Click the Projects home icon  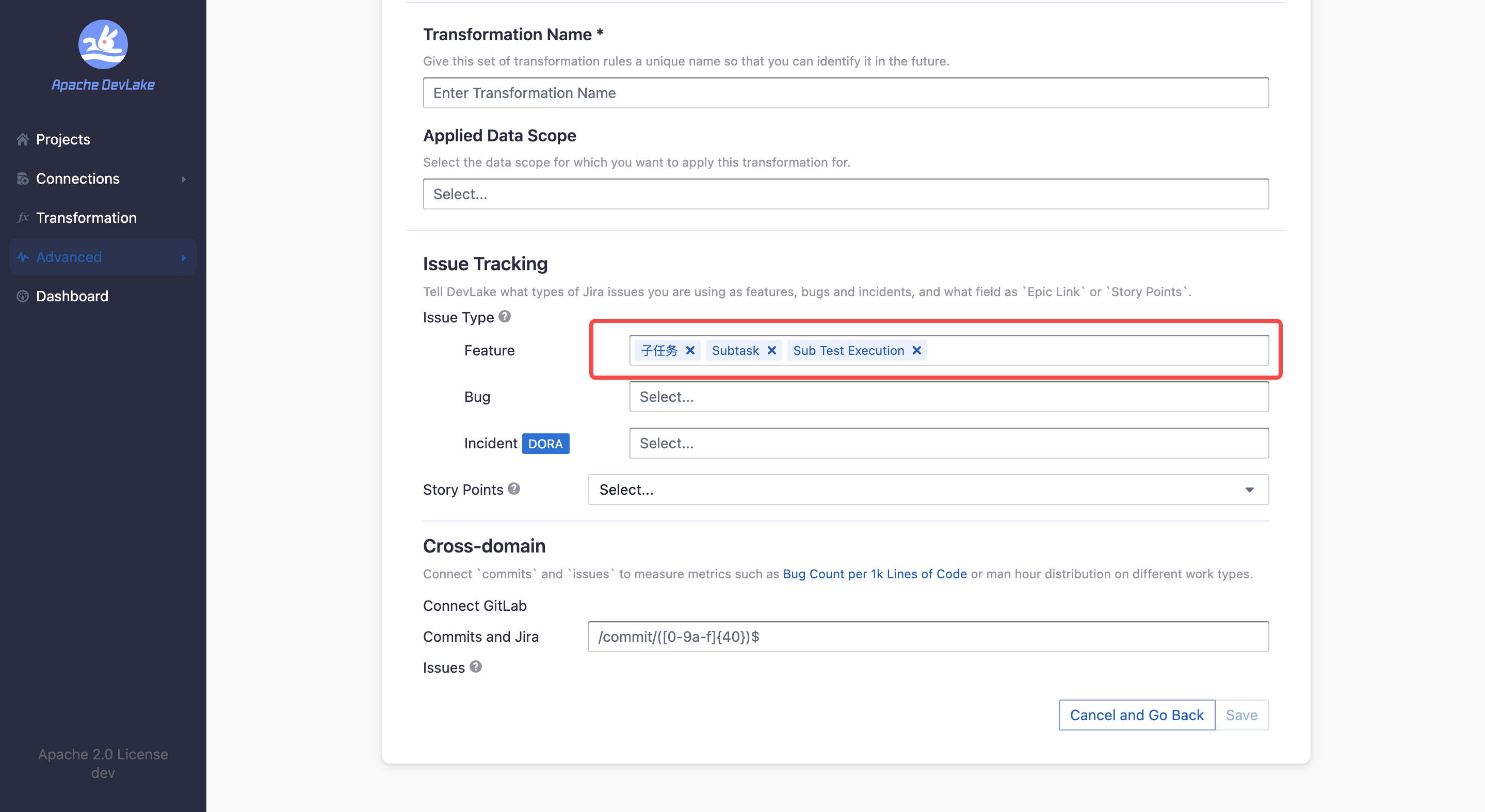[23, 139]
